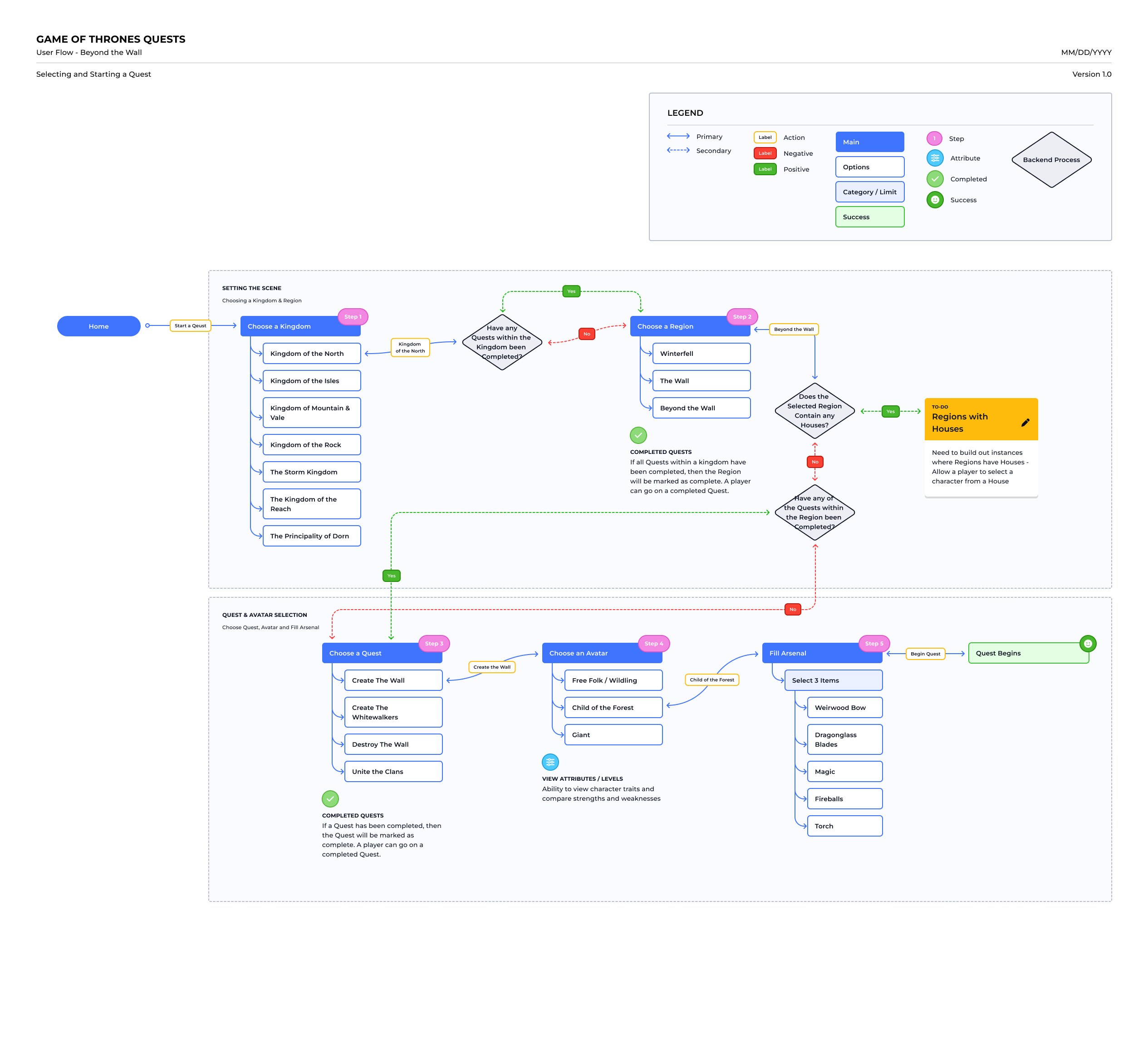Click the No label between the diamond and Choose a Region
Image resolution: width=1148 pixels, height=1044 pixels.
pos(587,334)
